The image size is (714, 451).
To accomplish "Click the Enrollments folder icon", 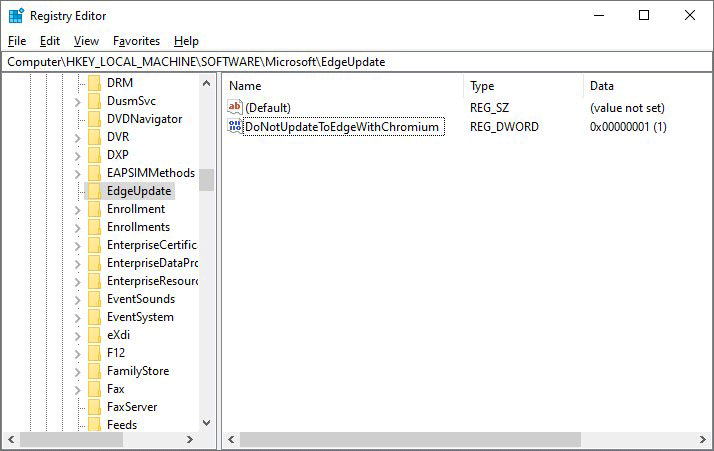I will (x=94, y=227).
